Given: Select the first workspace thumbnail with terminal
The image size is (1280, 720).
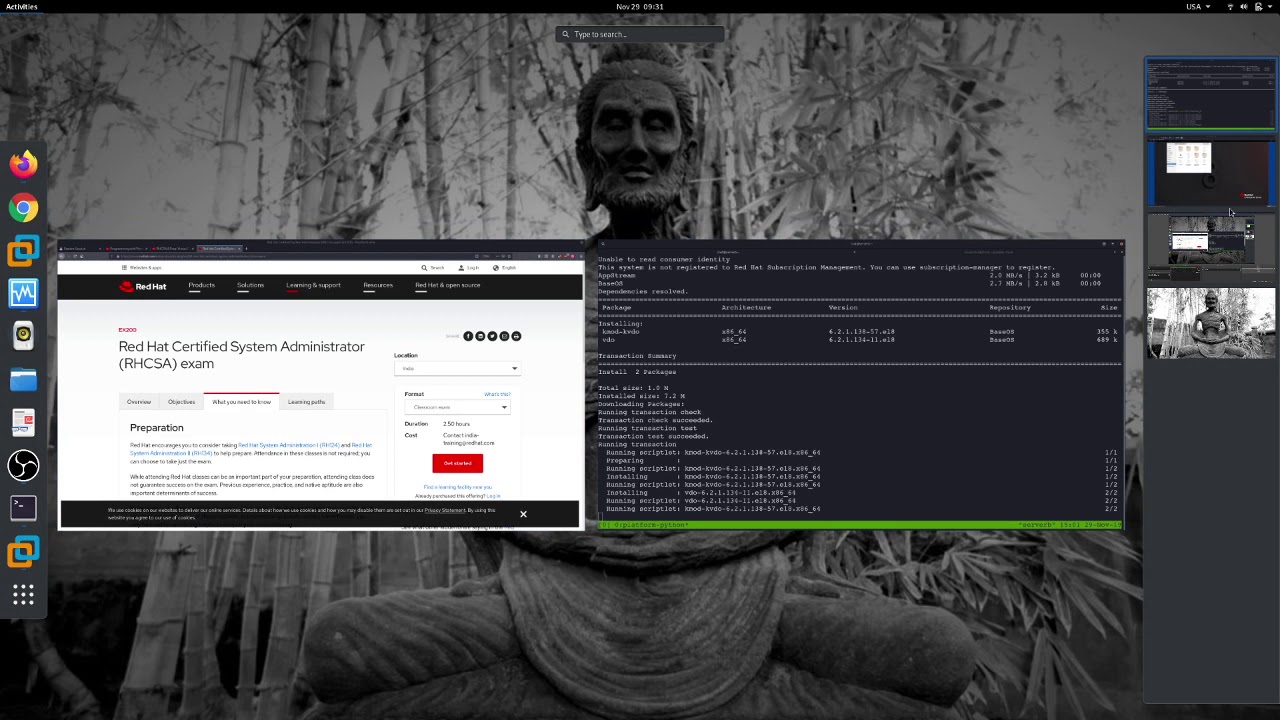Looking at the screenshot, I should [x=1211, y=95].
